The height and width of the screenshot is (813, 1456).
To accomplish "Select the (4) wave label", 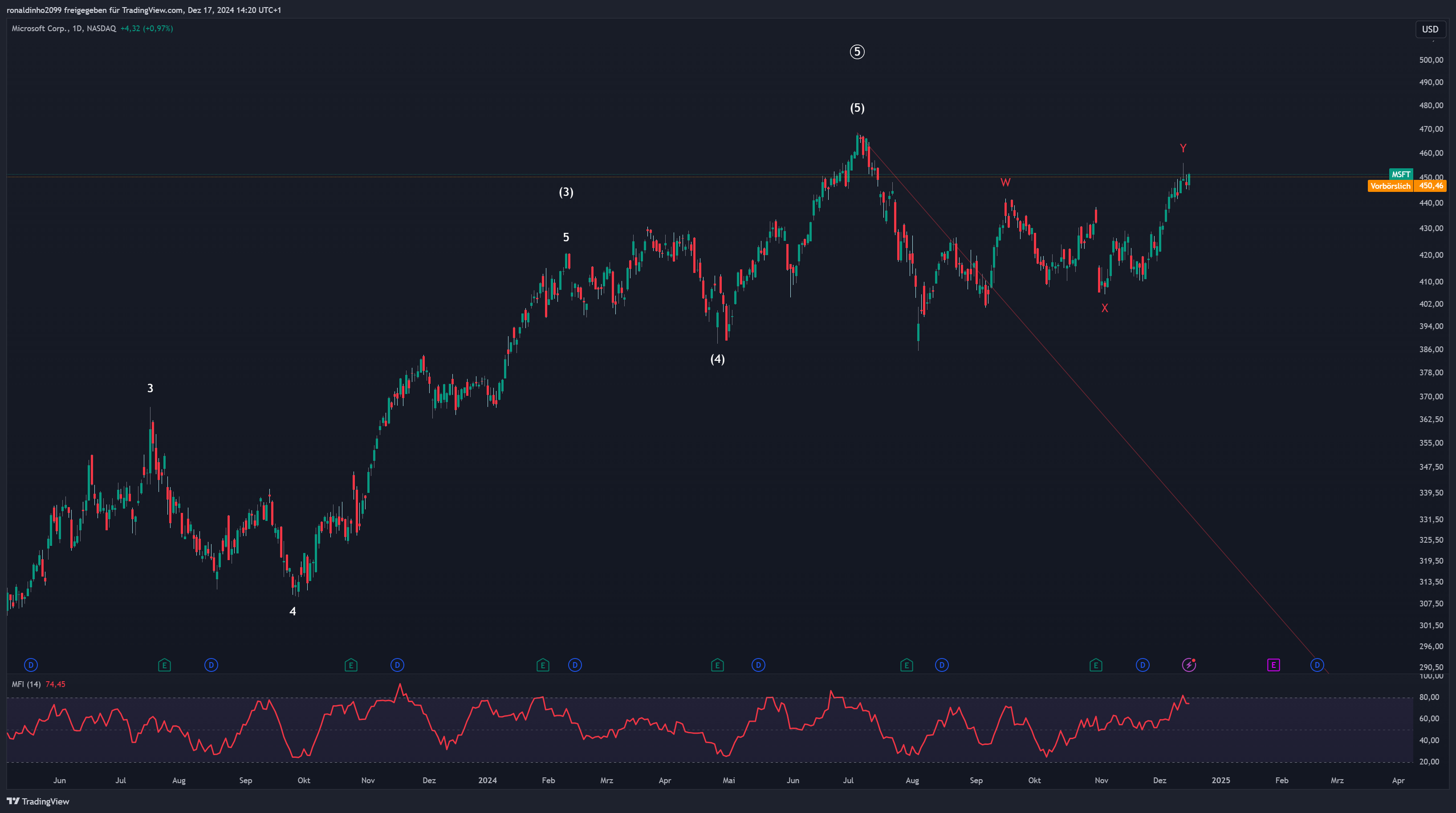I will [717, 359].
